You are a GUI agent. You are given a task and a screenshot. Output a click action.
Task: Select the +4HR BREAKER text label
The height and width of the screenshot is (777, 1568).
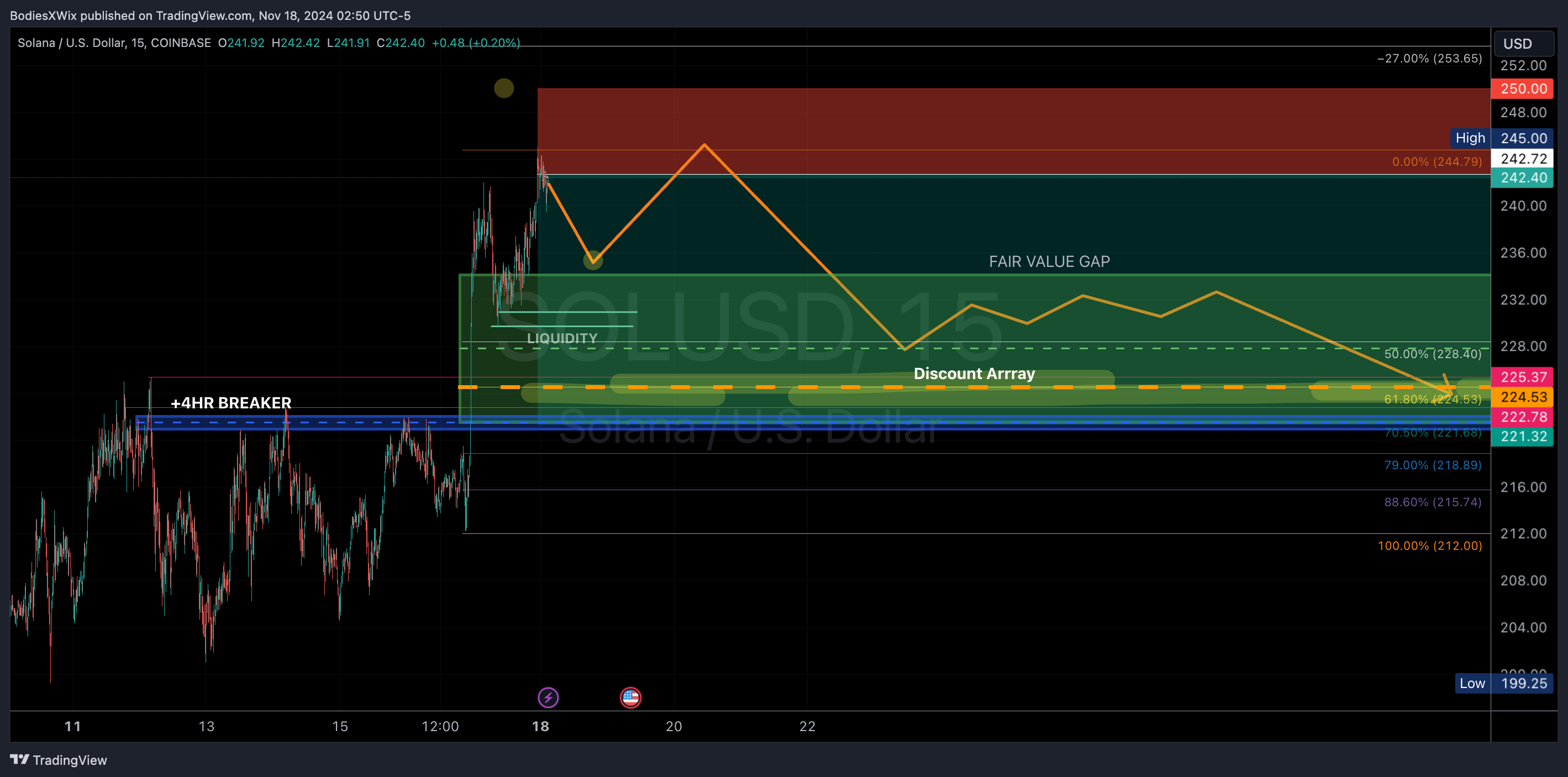click(231, 402)
